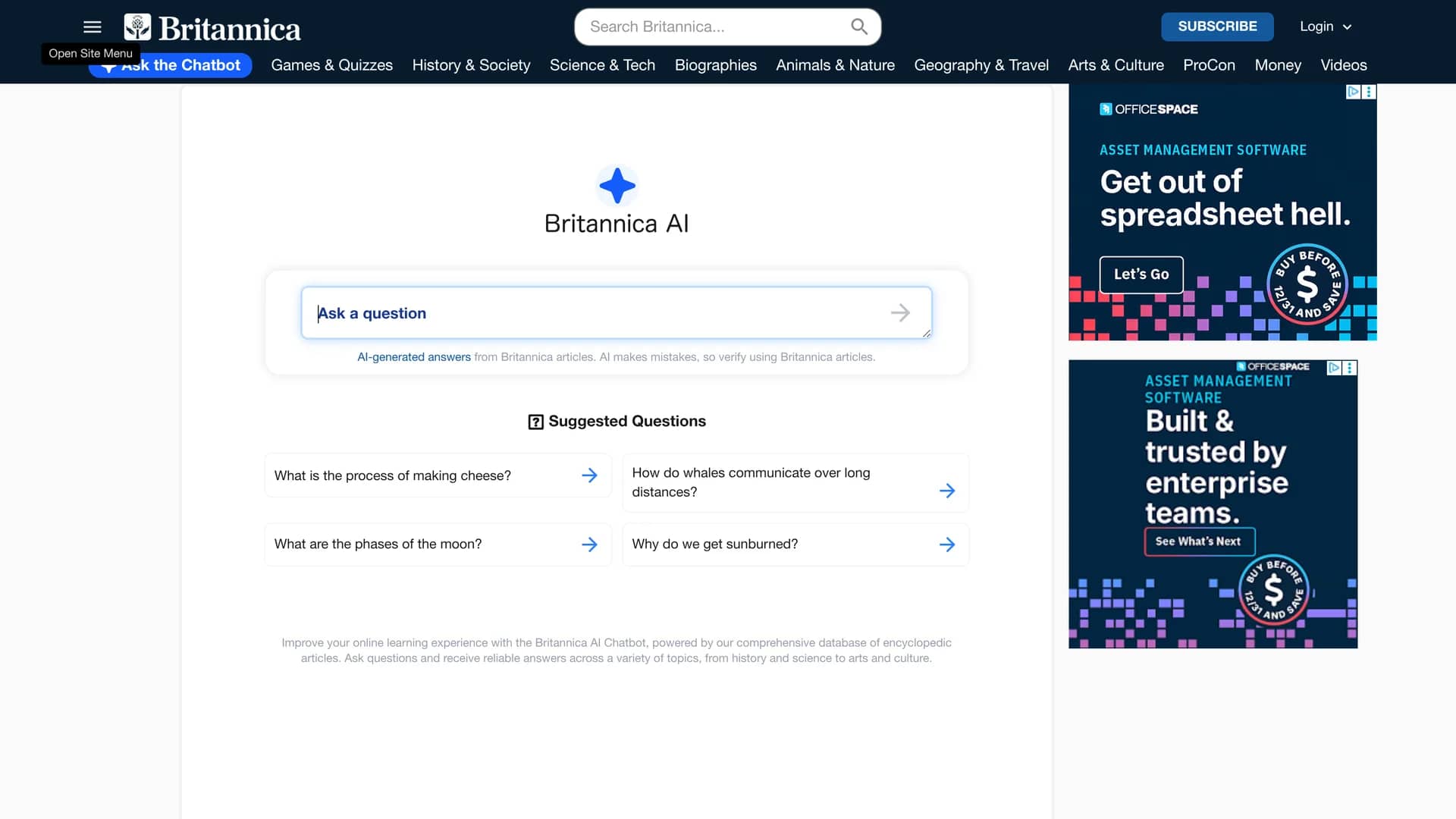
Task: Click the OfficeSpace logo in top ad
Action: (1149, 109)
